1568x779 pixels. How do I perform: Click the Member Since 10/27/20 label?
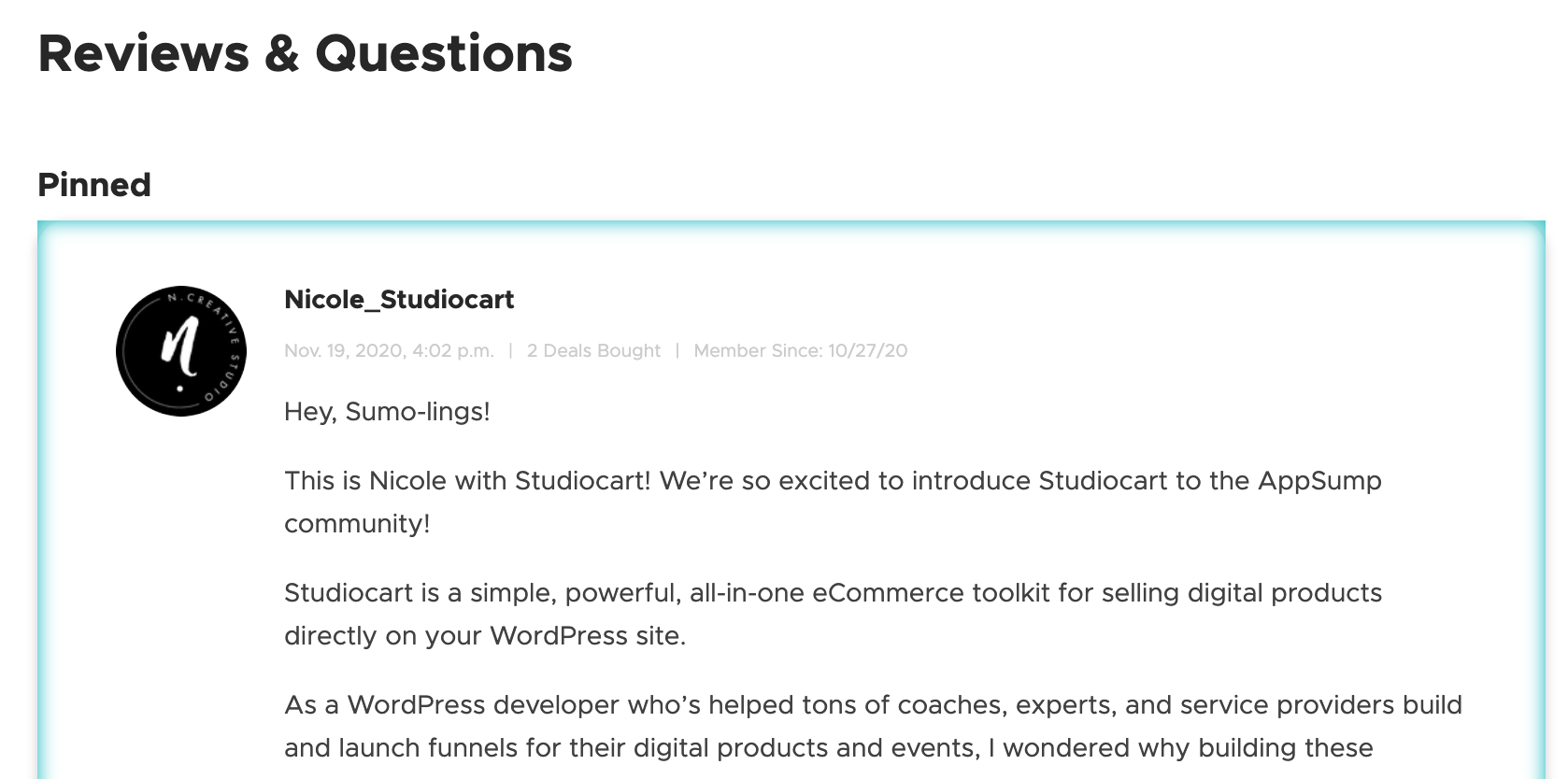tap(800, 351)
